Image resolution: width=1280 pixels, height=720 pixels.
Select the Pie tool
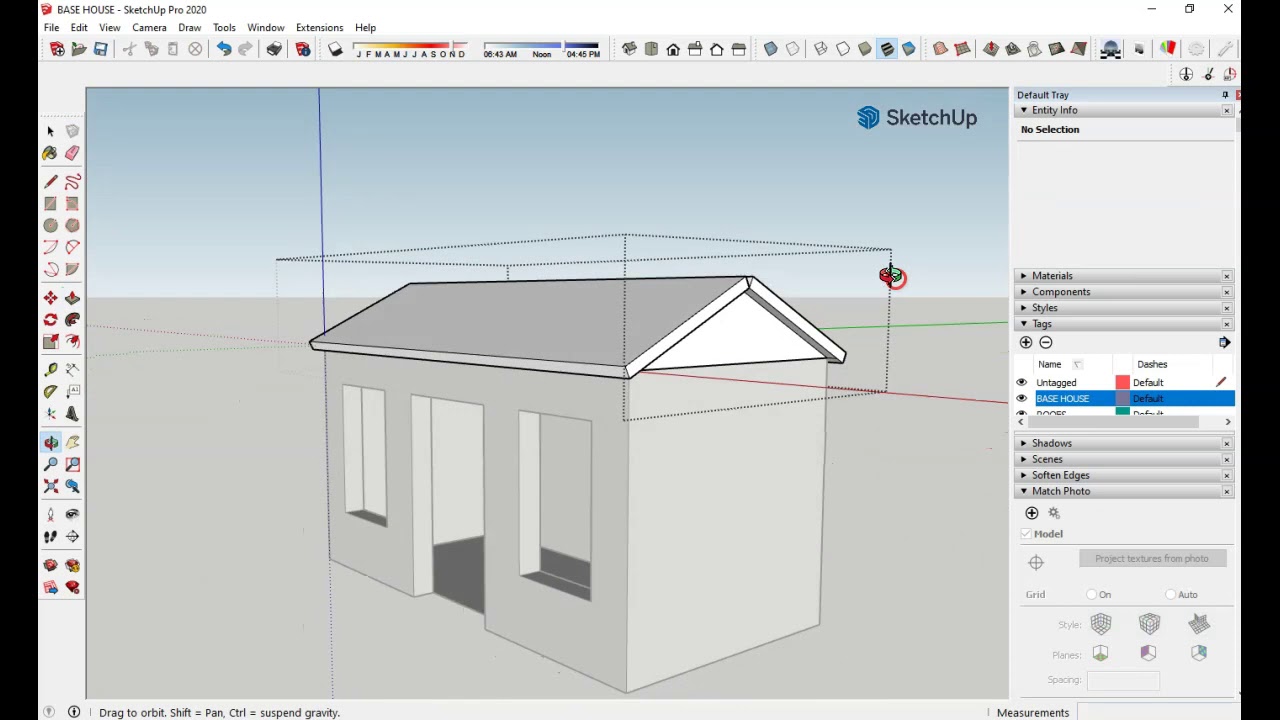[72, 270]
